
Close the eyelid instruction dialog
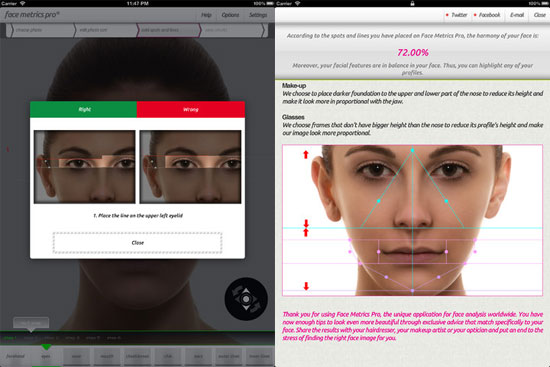pos(138,243)
